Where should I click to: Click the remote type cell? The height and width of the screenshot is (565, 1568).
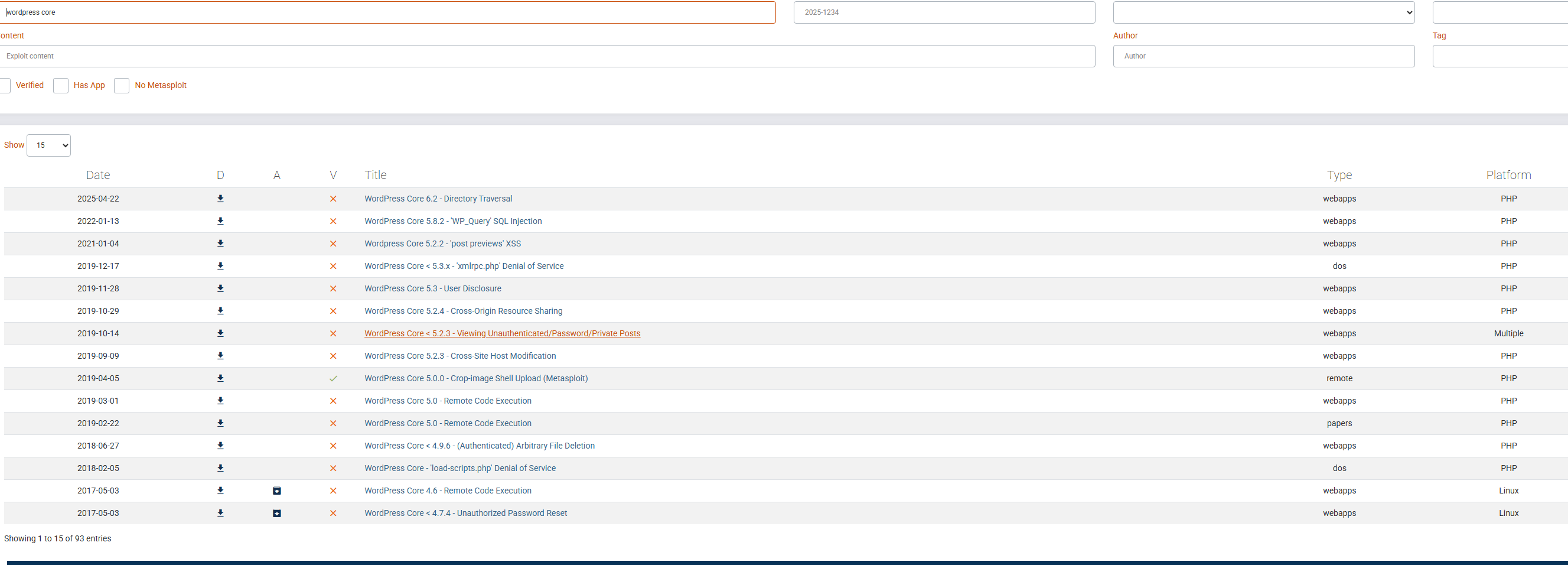pyautogui.click(x=1339, y=378)
